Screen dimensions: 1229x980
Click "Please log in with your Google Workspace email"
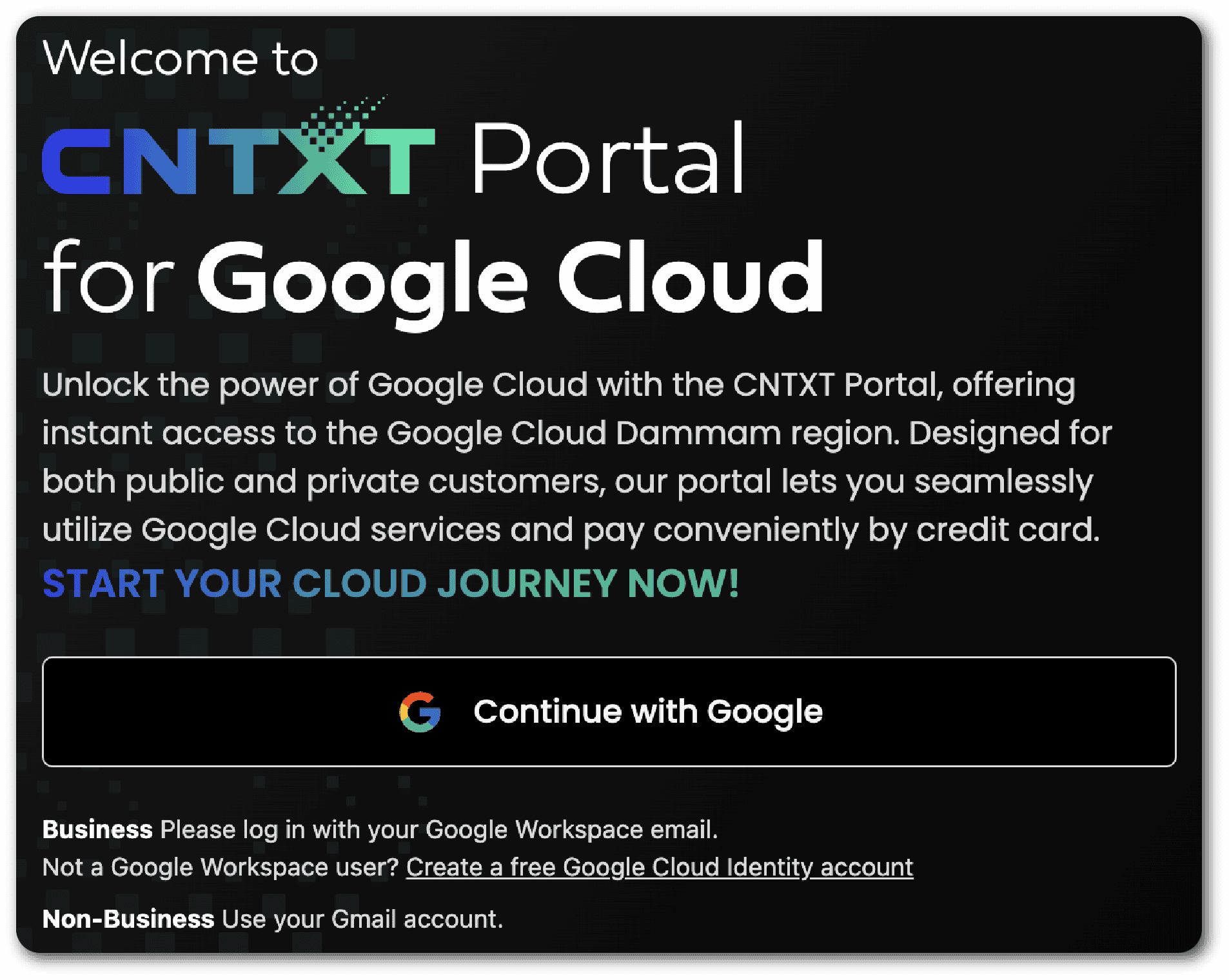pos(438,830)
